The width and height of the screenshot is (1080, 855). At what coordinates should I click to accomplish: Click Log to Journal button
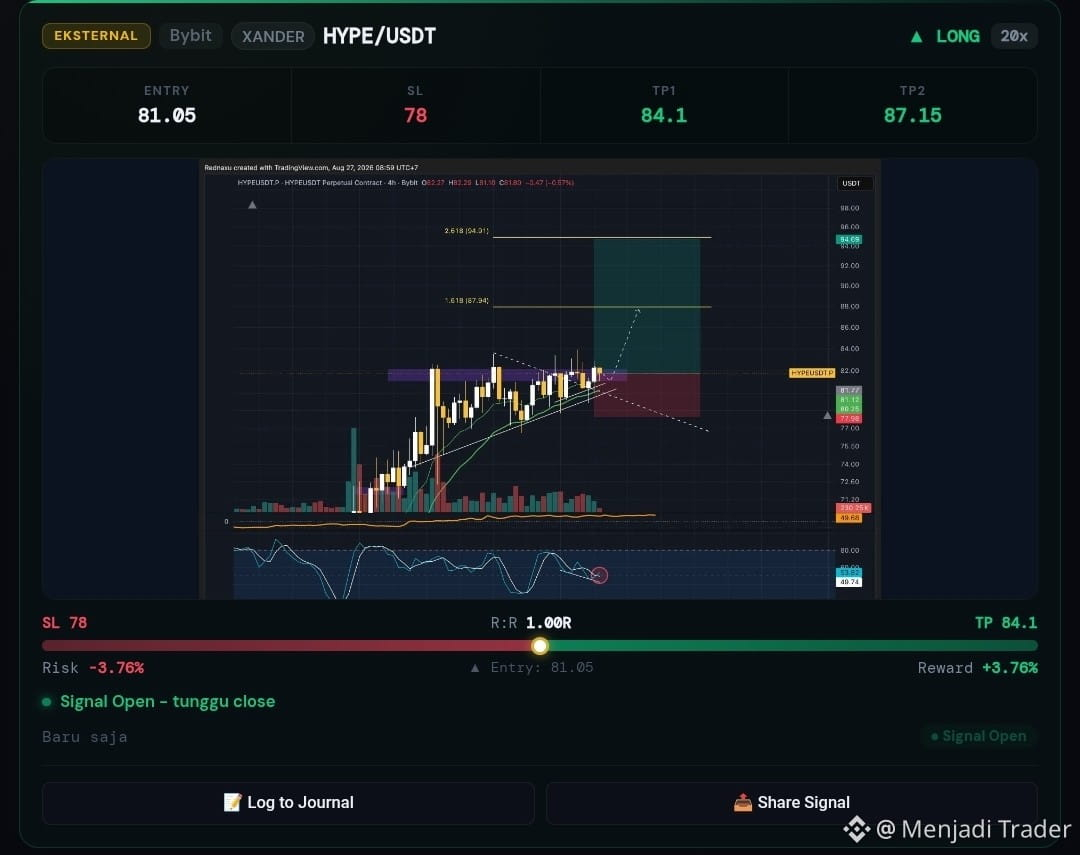pos(288,803)
